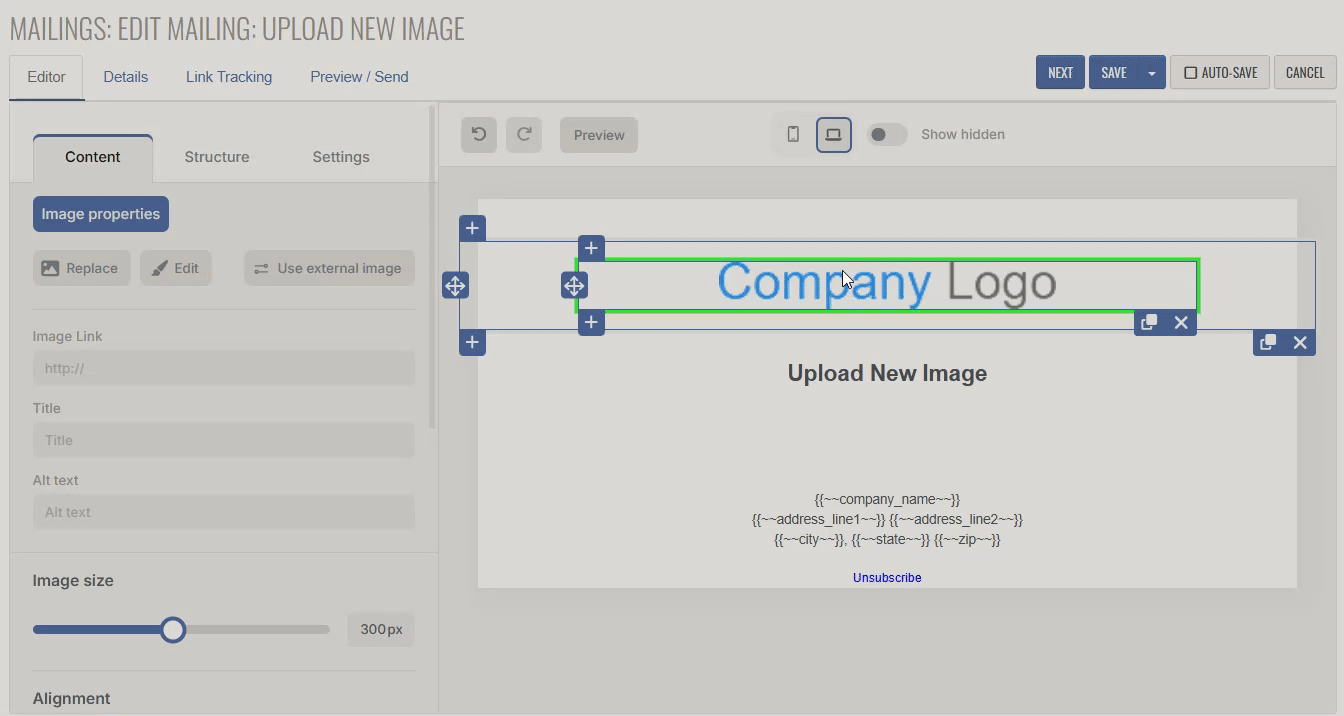1344x716 pixels.
Task: Delete the selected logo image block
Action: pos(1181,322)
